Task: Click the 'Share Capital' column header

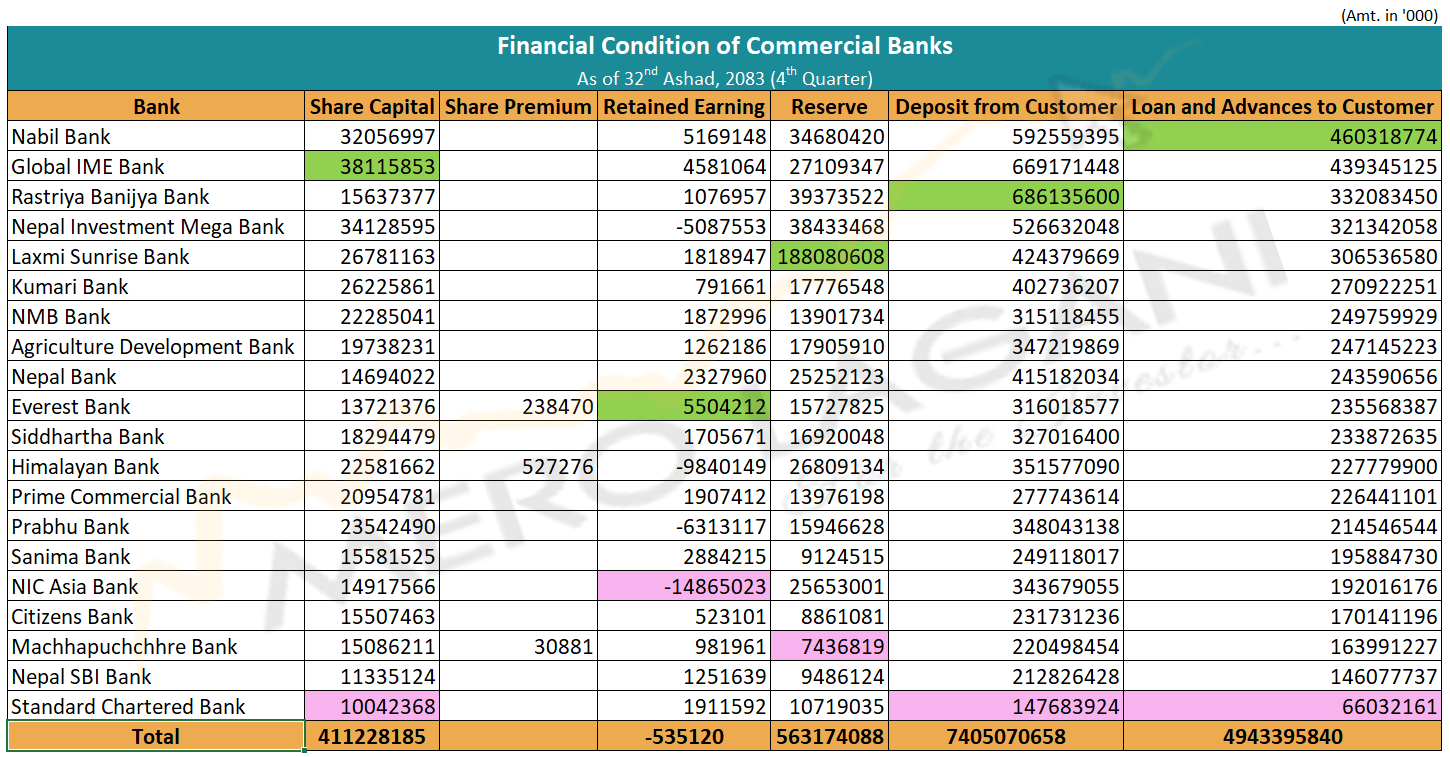Action: (372, 107)
